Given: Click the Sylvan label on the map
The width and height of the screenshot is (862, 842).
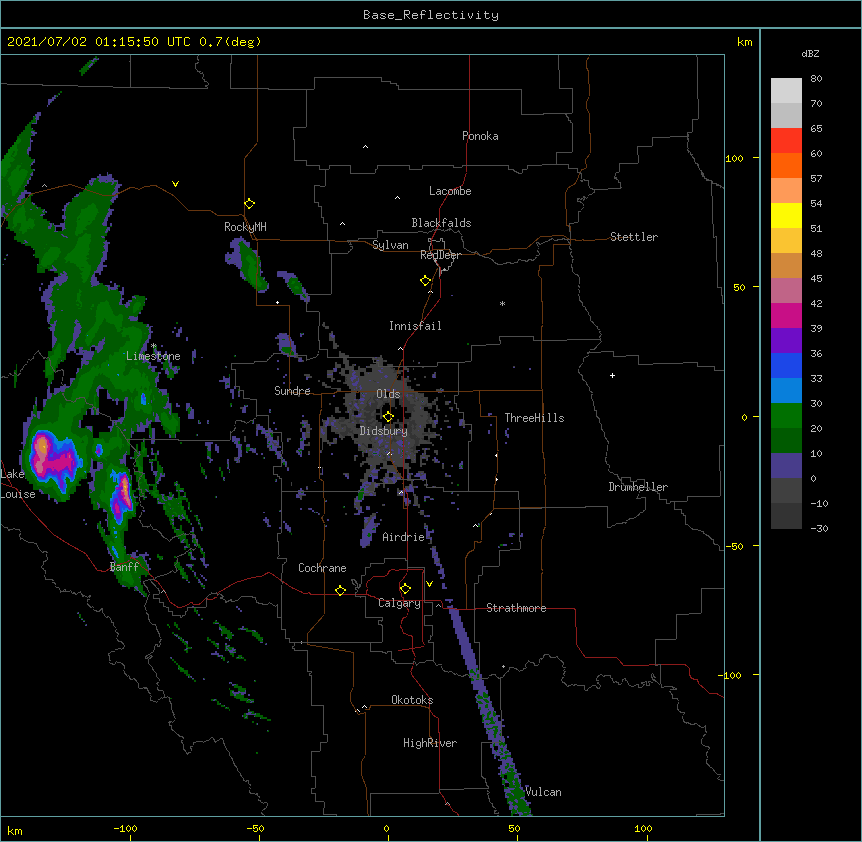Looking at the screenshot, I should (x=390, y=245).
